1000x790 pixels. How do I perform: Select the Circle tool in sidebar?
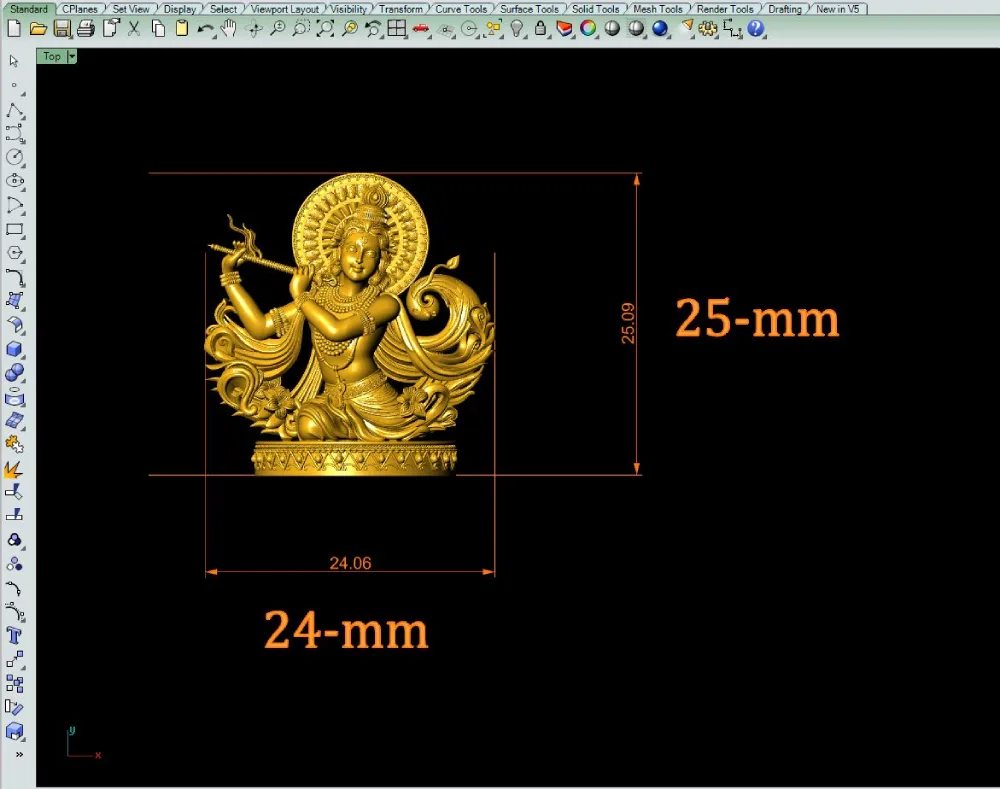(x=15, y=157)
